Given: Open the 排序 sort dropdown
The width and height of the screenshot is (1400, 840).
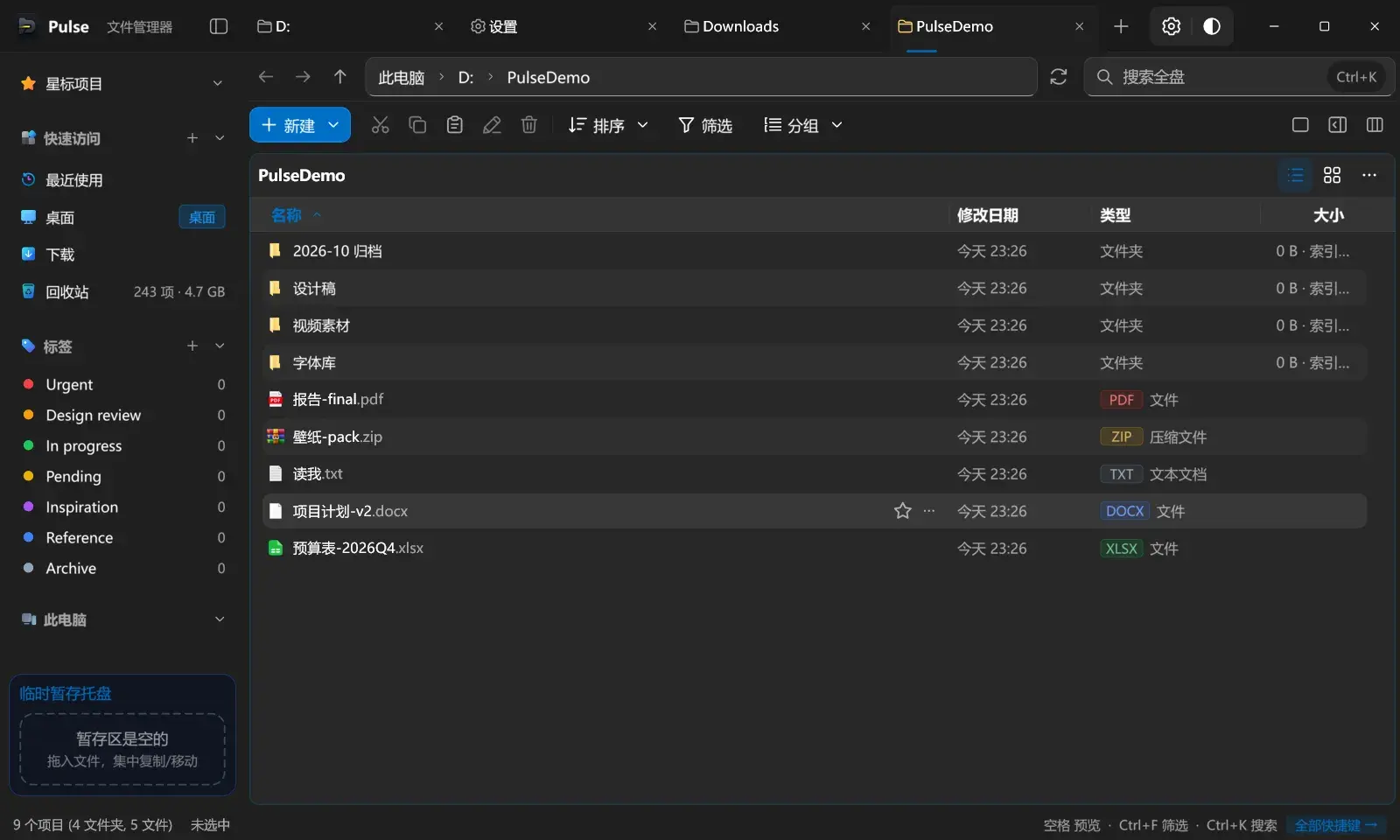Looking at the screenshot, I should tap(608, 125).
